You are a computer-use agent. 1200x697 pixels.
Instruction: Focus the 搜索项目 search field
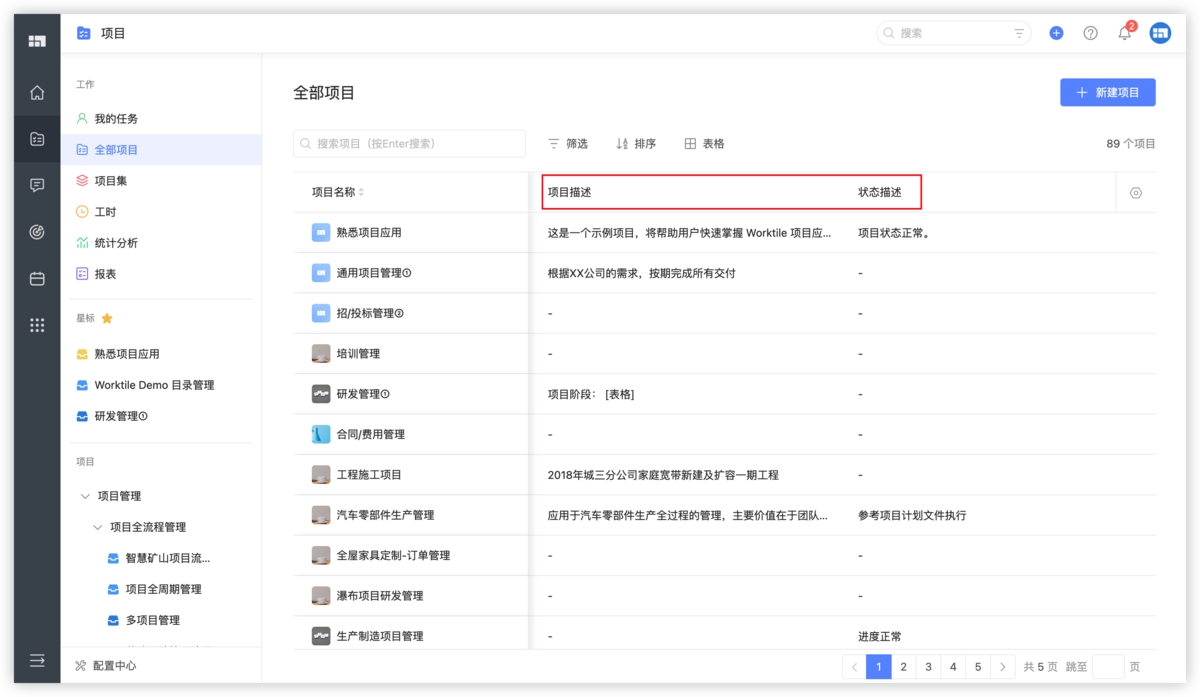(410, 144)
